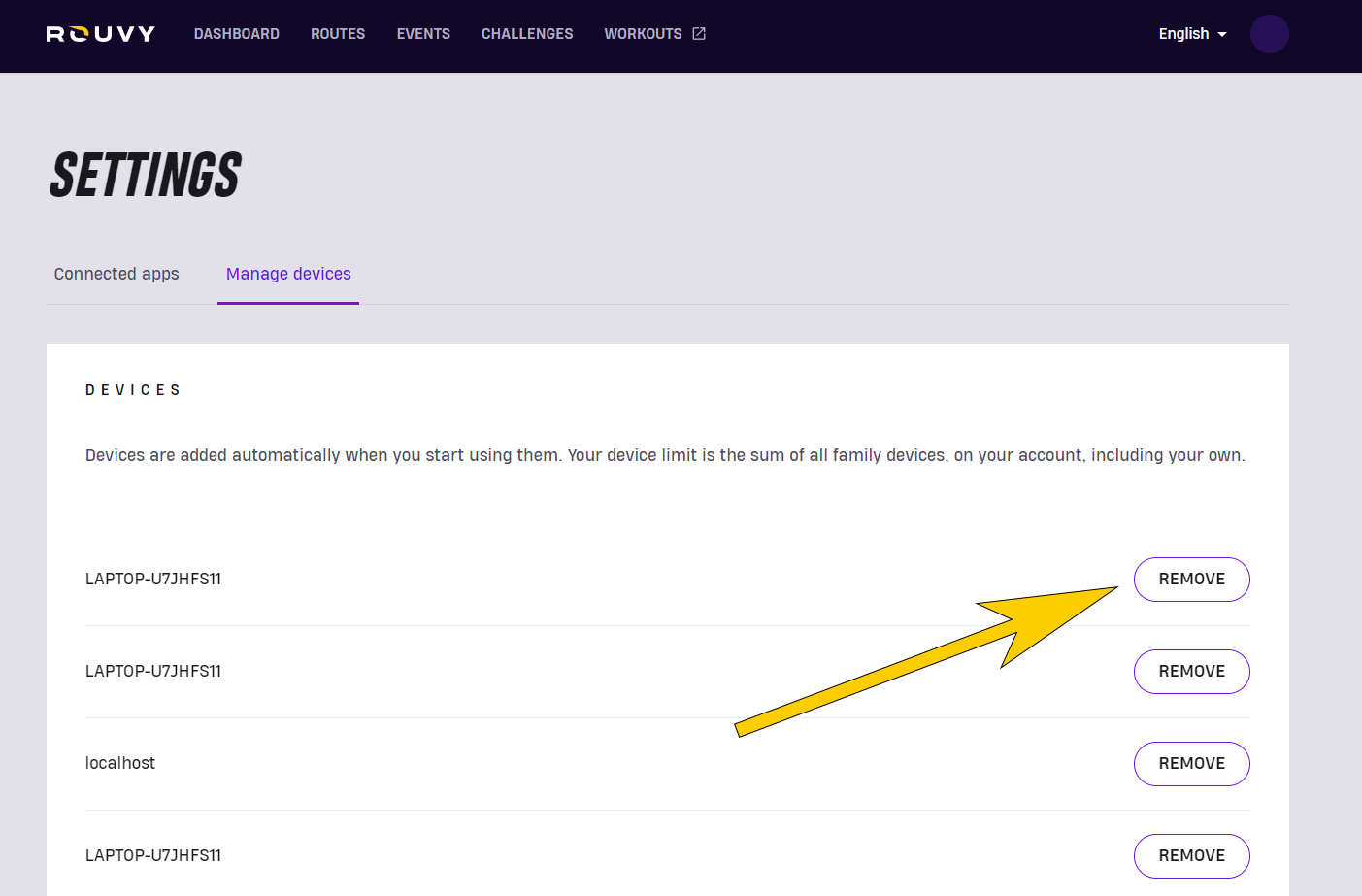The height and width of the screenshot is (896, 1362).
Task: Click the device limit description text
Action: pos(665,455)
